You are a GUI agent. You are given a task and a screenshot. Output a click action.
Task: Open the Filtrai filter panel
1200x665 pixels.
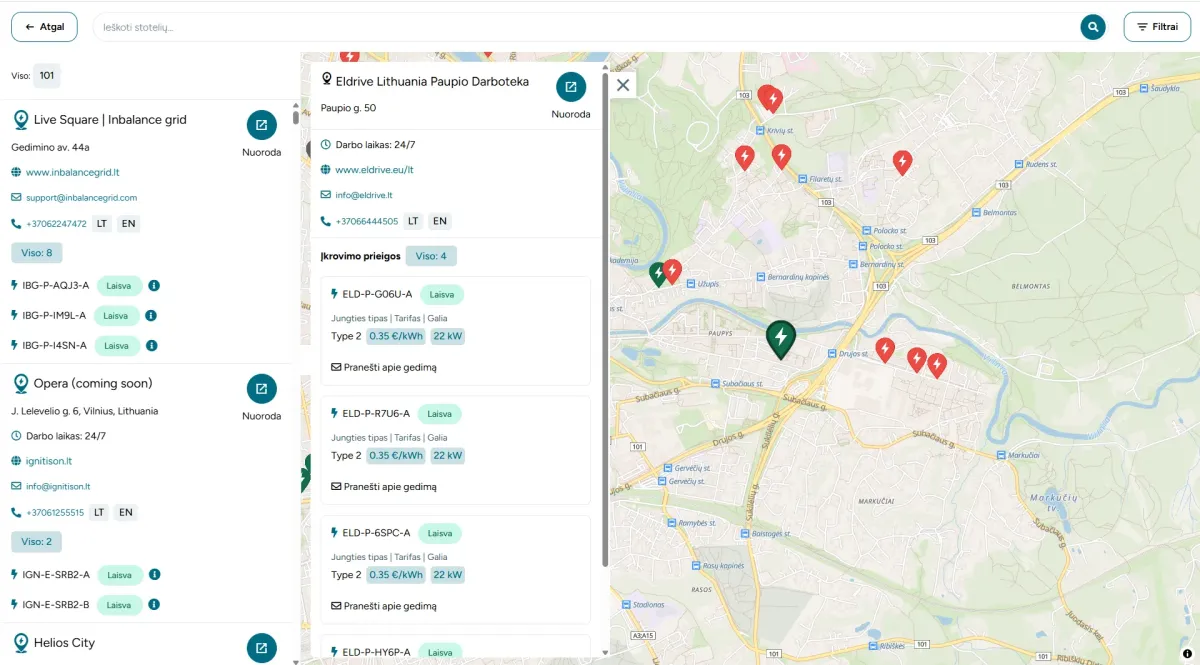(x=1157, y=27)
